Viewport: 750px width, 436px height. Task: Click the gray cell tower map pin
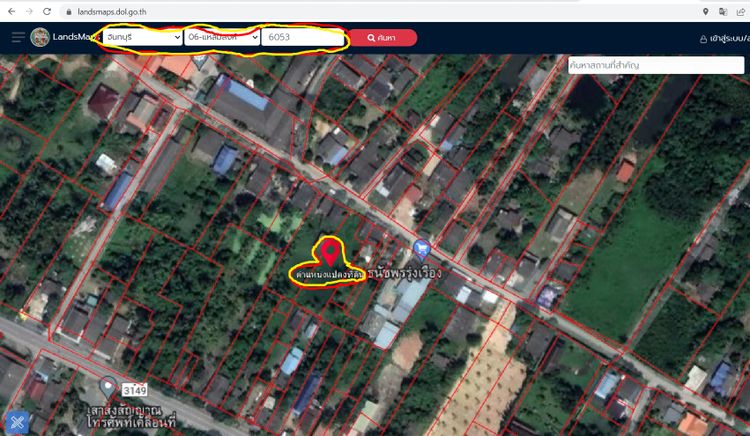[108, 386]
